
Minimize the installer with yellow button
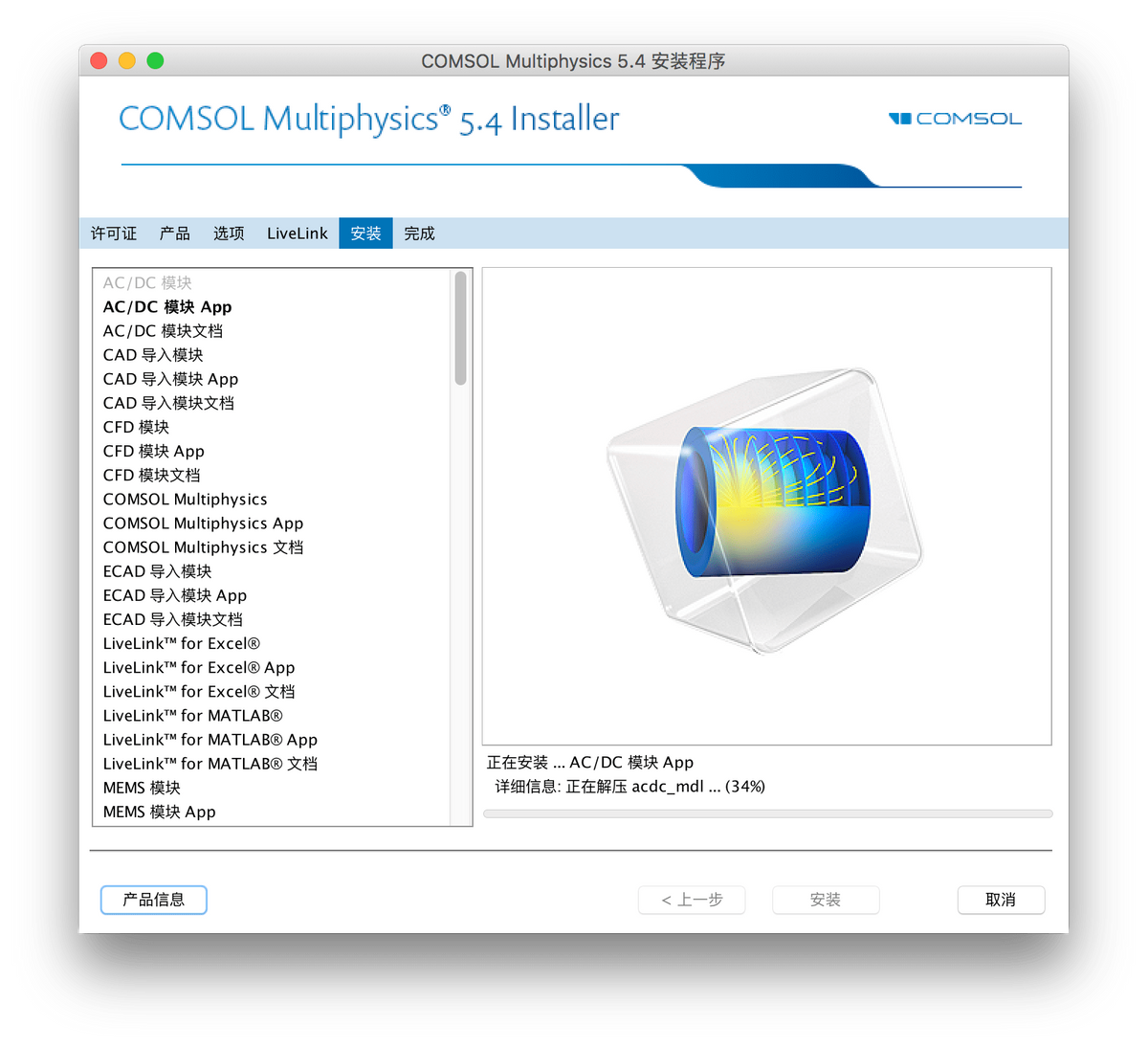pos(126,60)
